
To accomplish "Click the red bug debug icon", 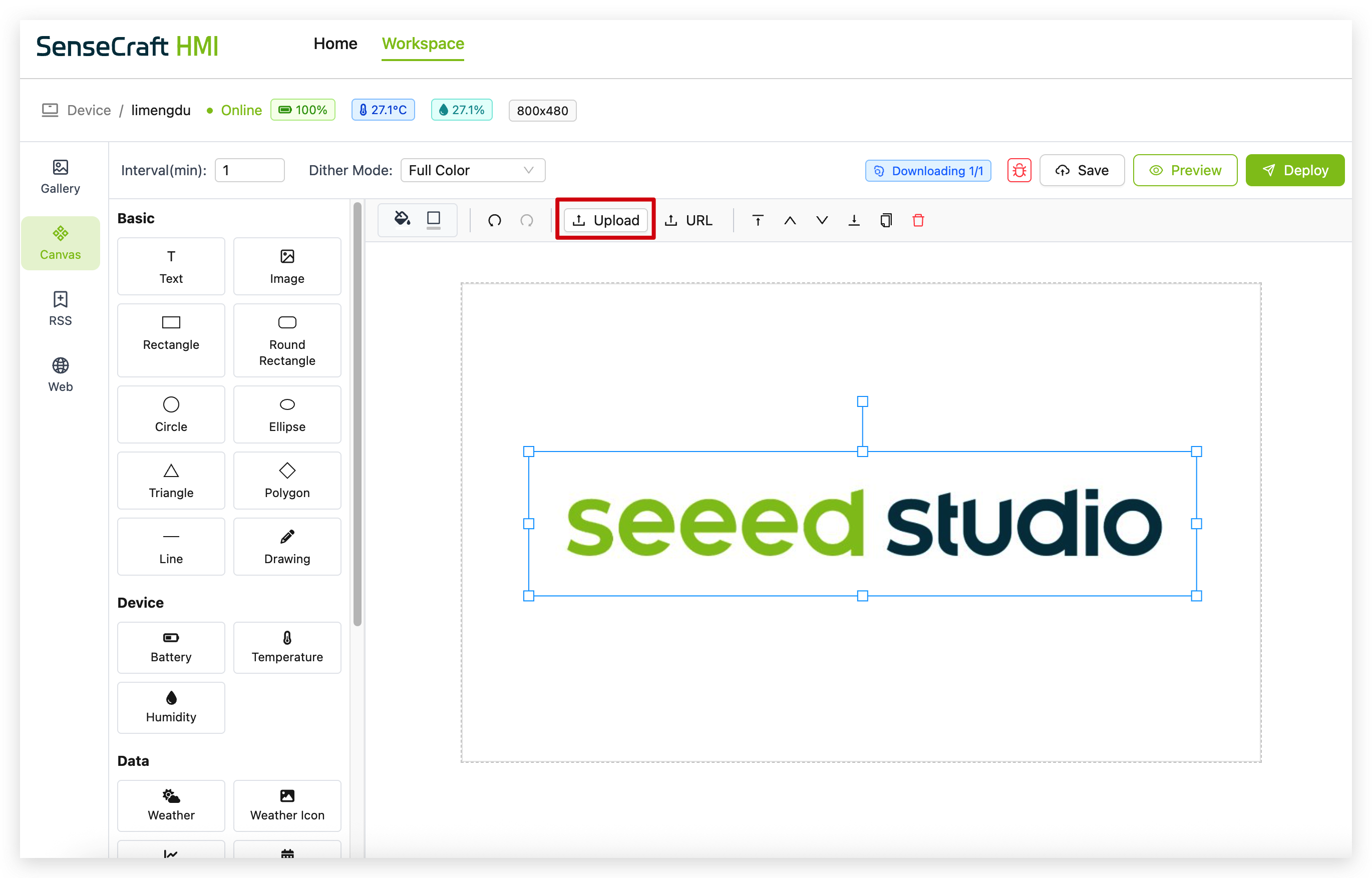I will (1018, 170).
